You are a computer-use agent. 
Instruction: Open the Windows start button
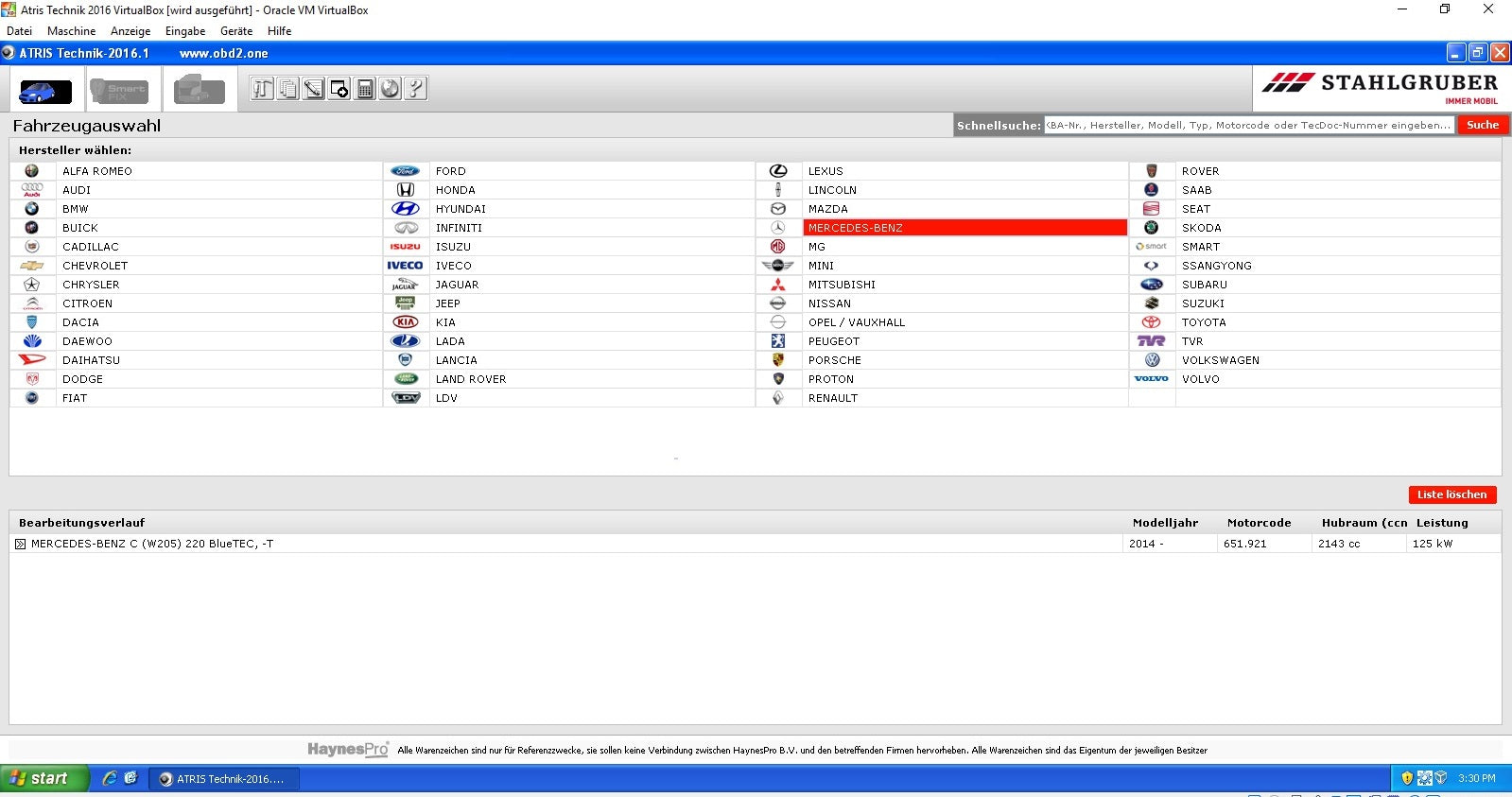click(43, 778)
